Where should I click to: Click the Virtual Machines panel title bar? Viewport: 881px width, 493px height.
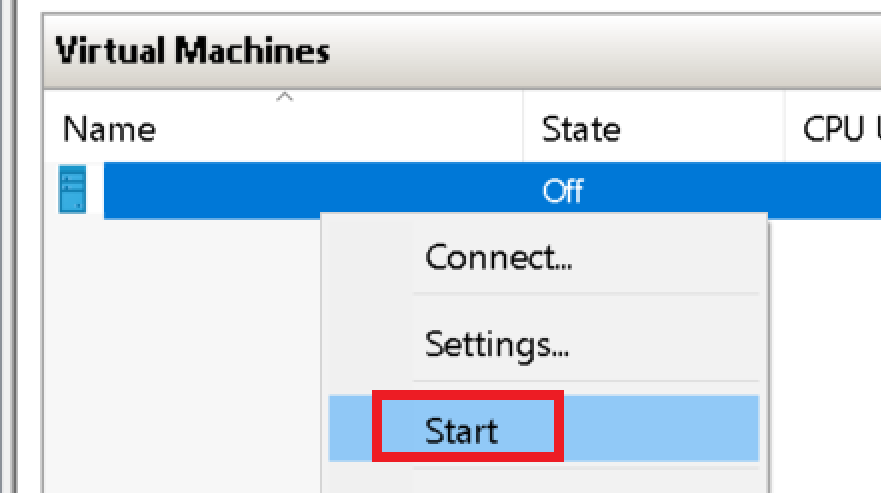(192, 50)
